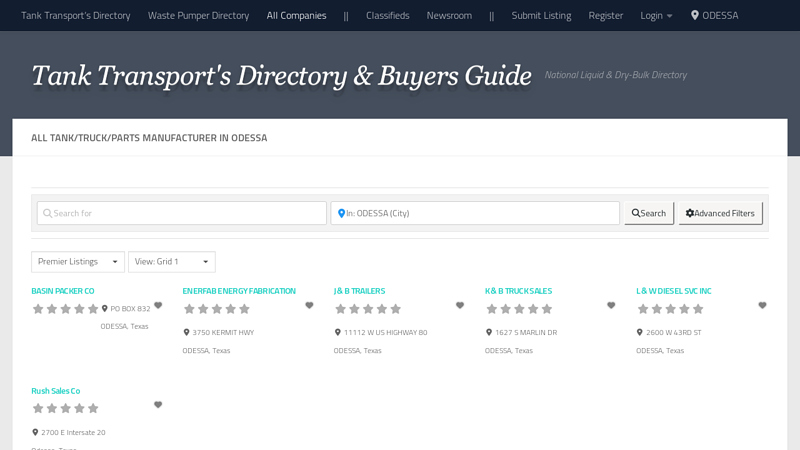Go to Waste Pumper Directory
Screen dimensions: 800x450
tap(198, 16)
